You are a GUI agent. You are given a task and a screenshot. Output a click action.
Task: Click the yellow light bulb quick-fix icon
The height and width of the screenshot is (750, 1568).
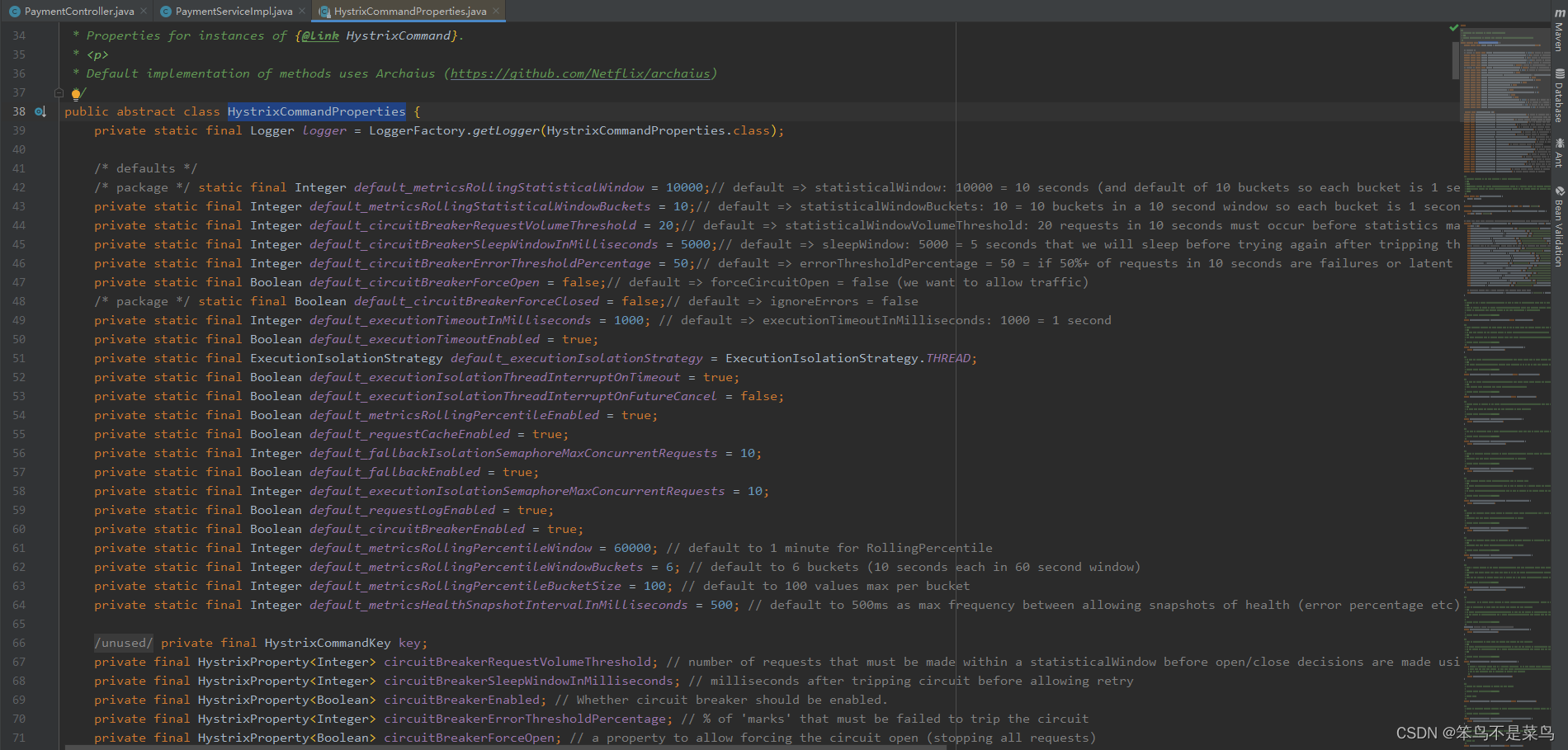(76, 93)
